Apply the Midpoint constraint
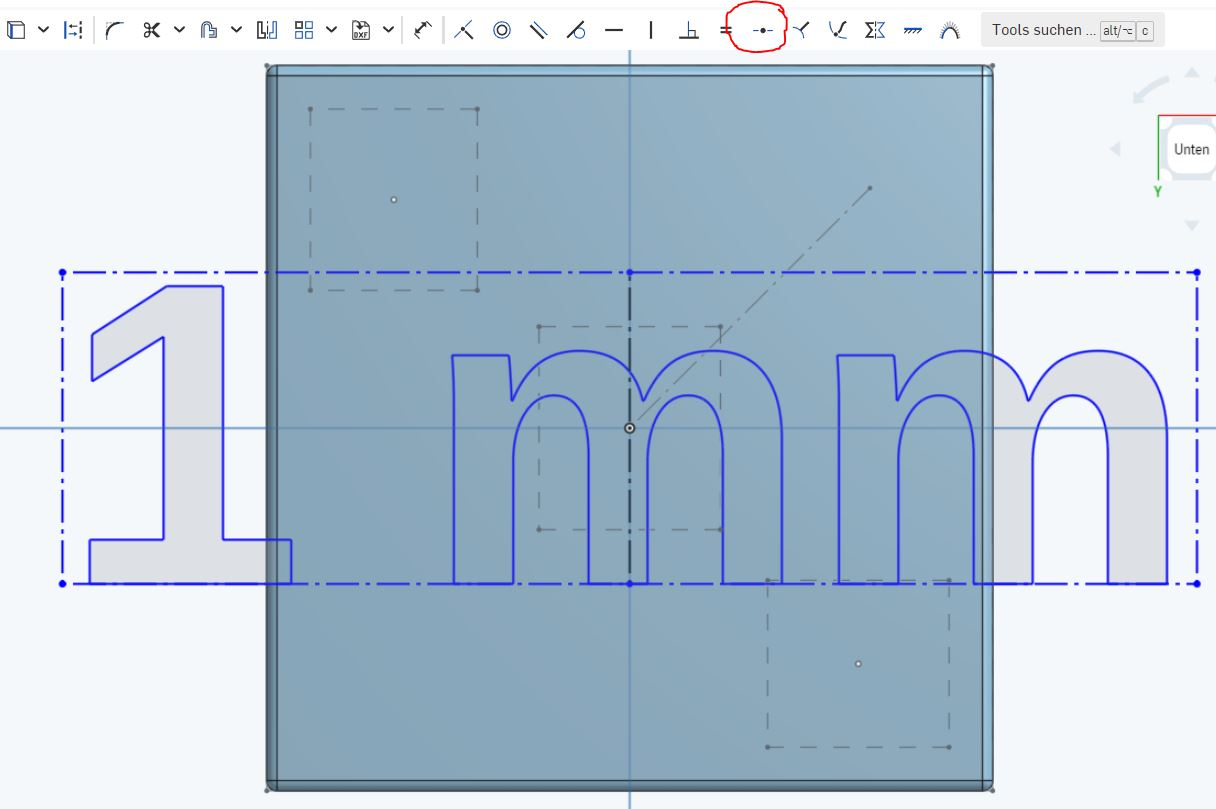Screen dimensions: 1216x809 coord(763,30)
